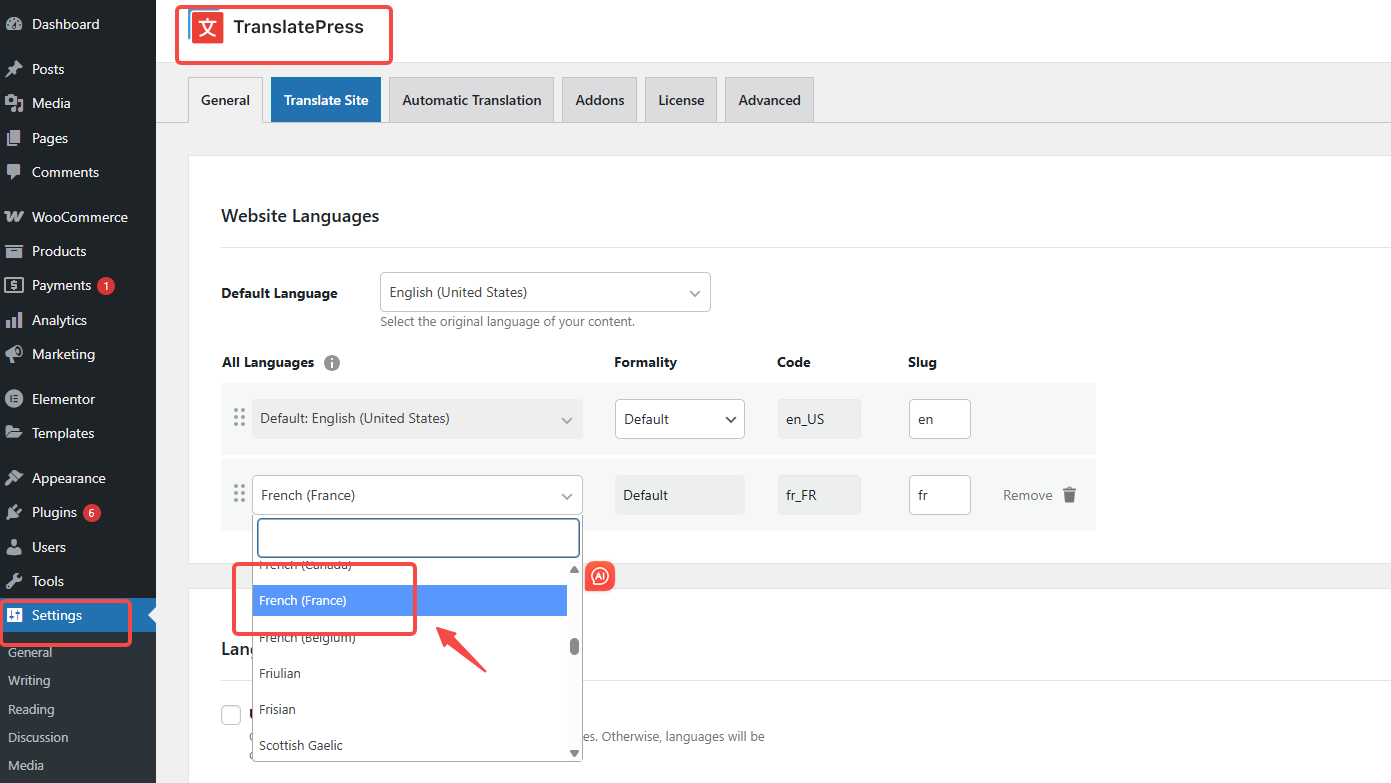Click the Remove link for French
The width and height of the screenshot is (1391, 783).
(x=1027, y=495)
